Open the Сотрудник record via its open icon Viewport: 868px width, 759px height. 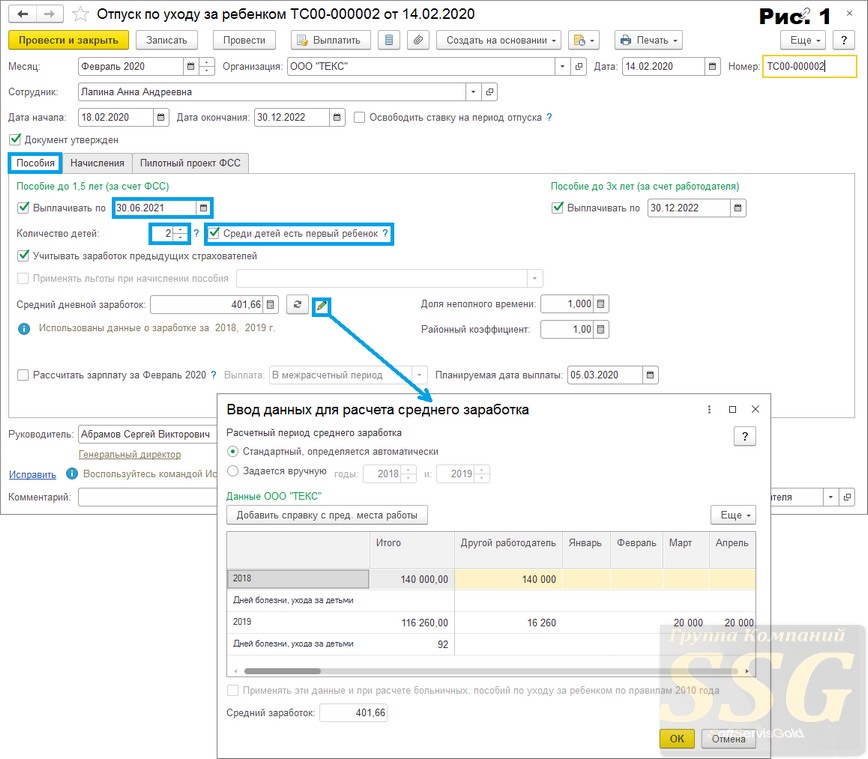489,92
